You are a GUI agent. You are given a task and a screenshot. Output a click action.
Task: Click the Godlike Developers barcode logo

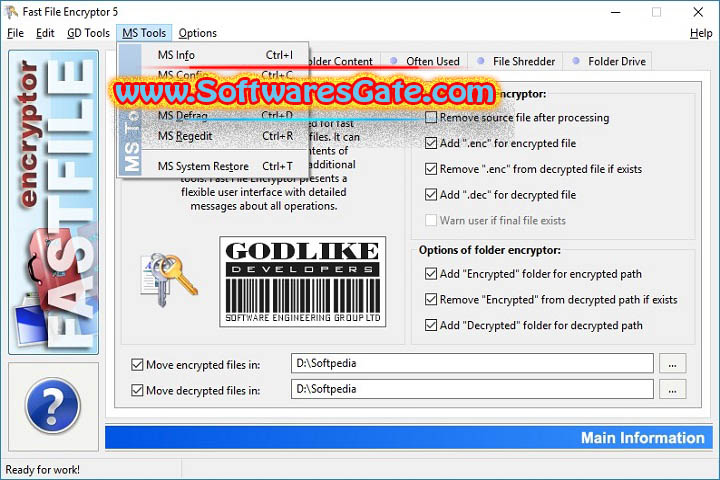[x=303, y=282]
